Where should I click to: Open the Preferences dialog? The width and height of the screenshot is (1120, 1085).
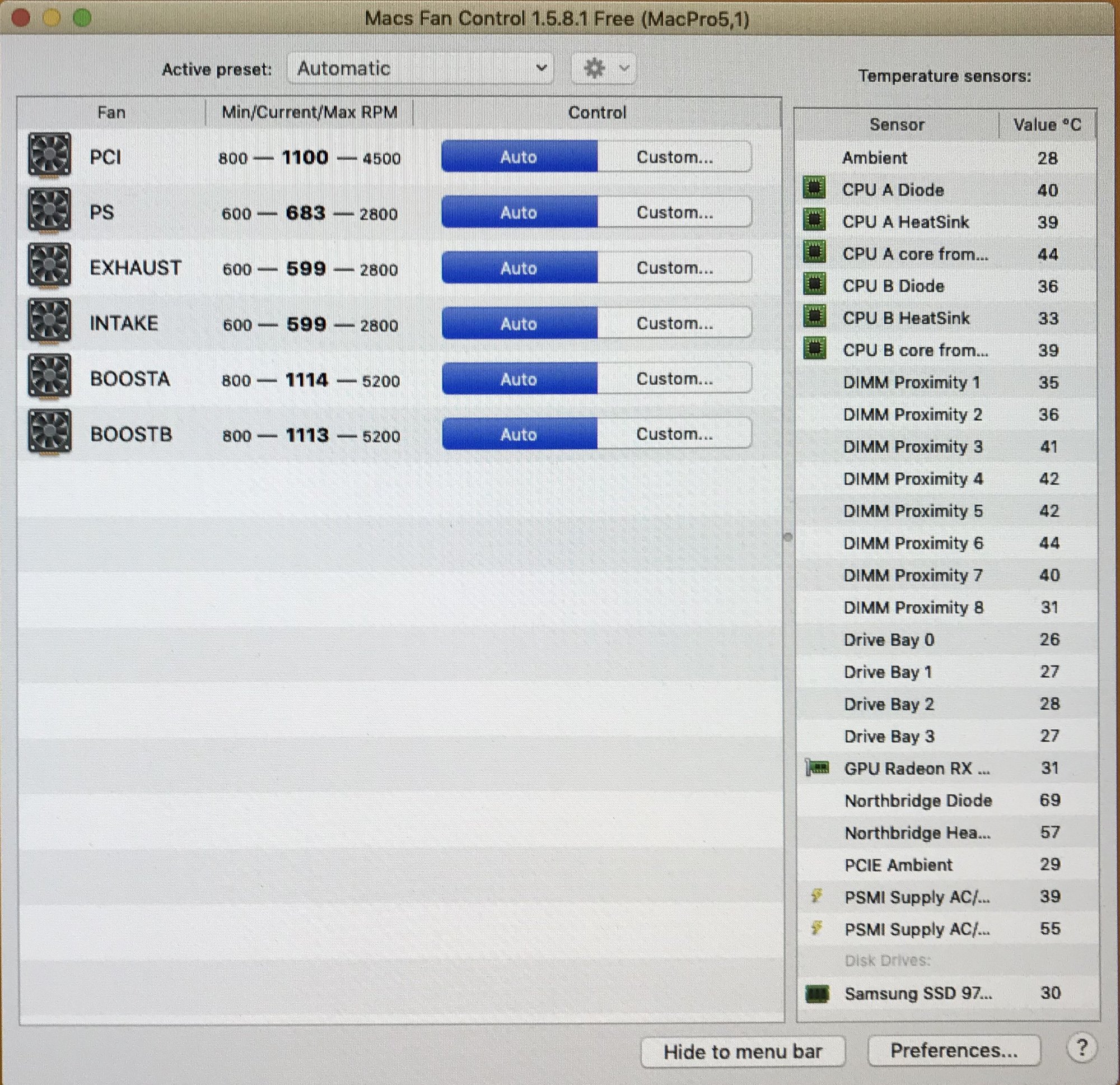pos(953,1050)
